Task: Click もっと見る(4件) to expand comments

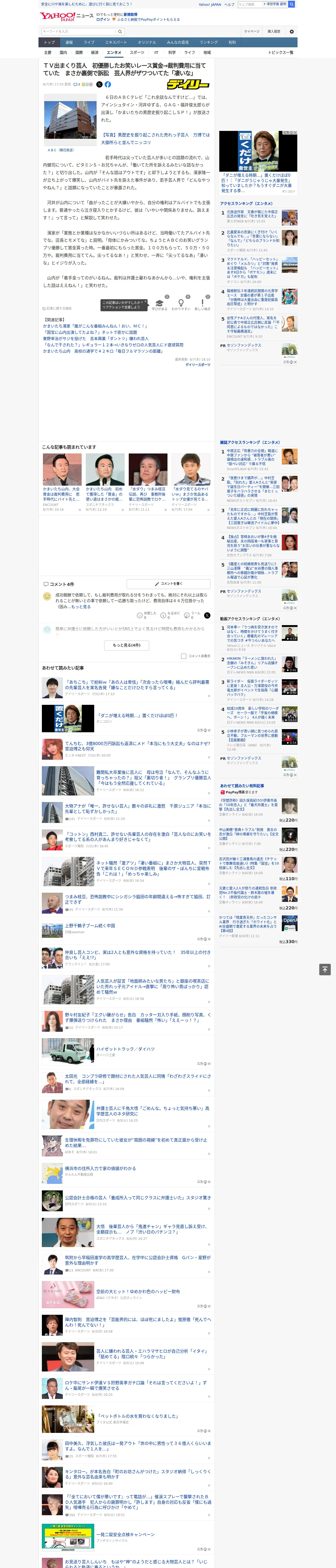Action: pyautogui.click(x=126, y=645)
